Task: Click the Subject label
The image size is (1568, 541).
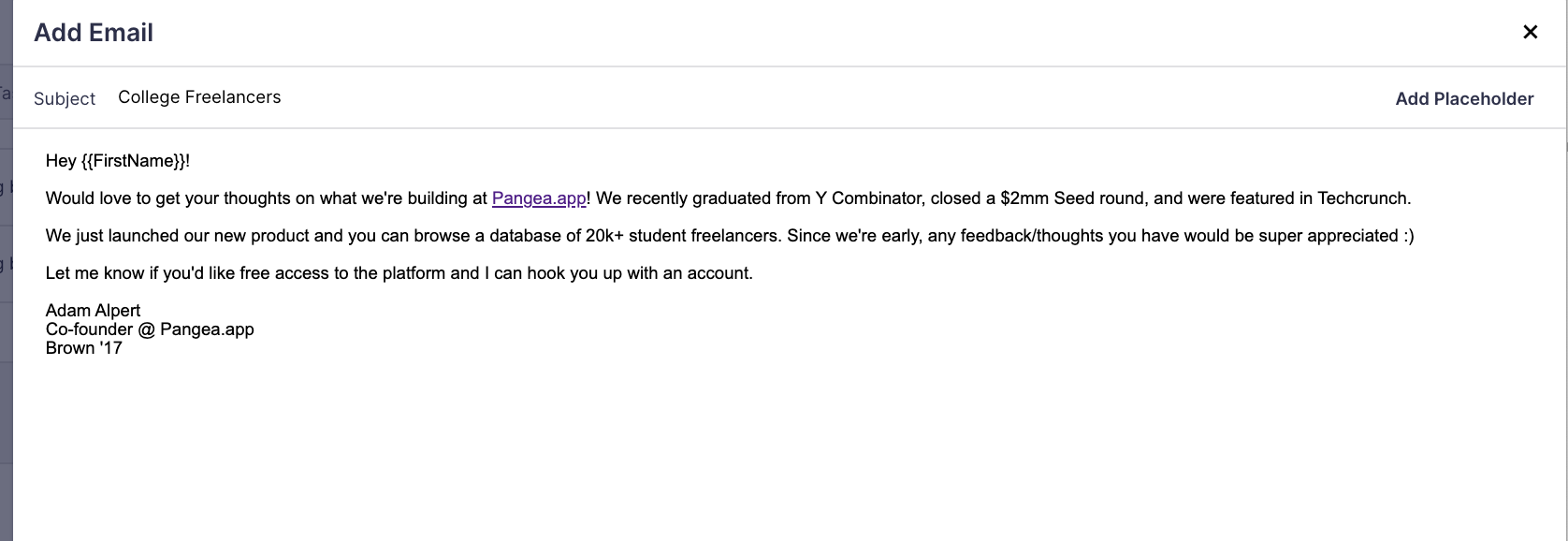Action: [x=65, y=98]
